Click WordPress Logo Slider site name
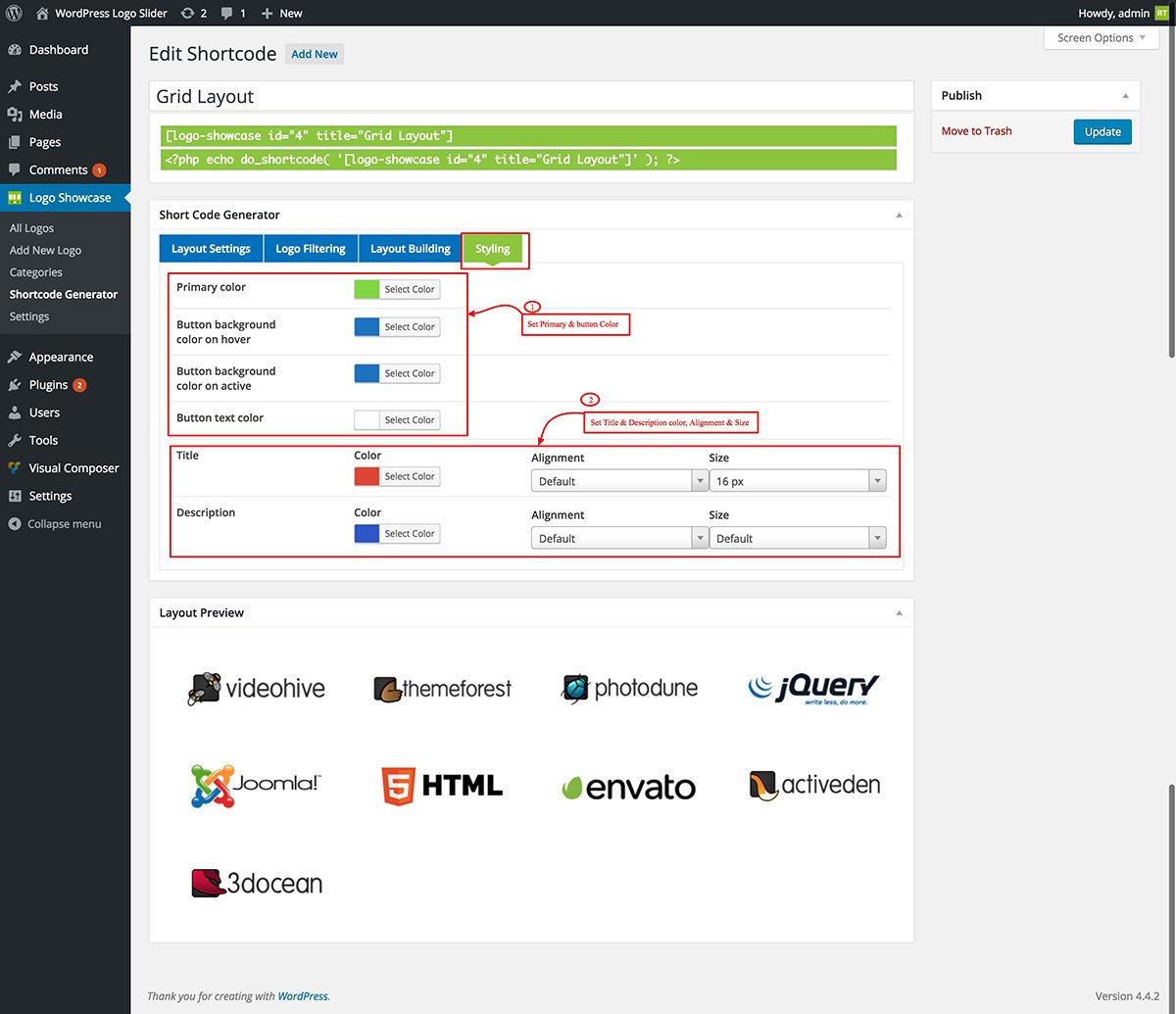Image resolution: width=1176 pixels, height=1014 pixels. coord(112,13)
